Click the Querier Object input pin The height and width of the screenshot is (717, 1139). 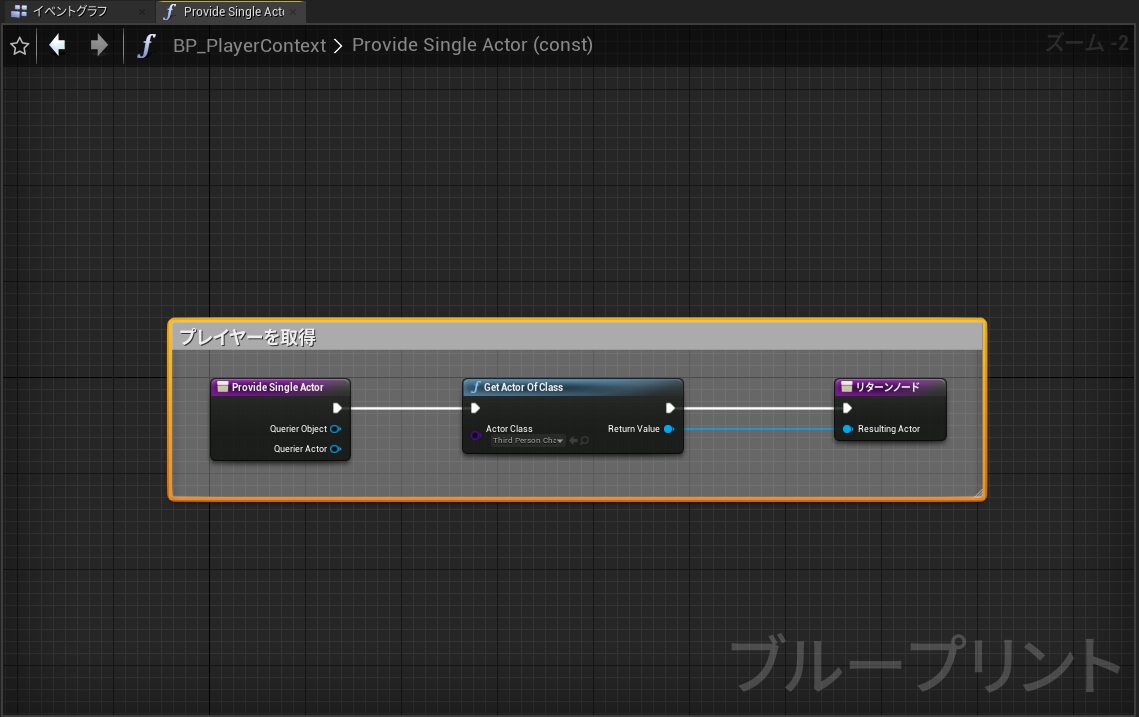(336, 429)
